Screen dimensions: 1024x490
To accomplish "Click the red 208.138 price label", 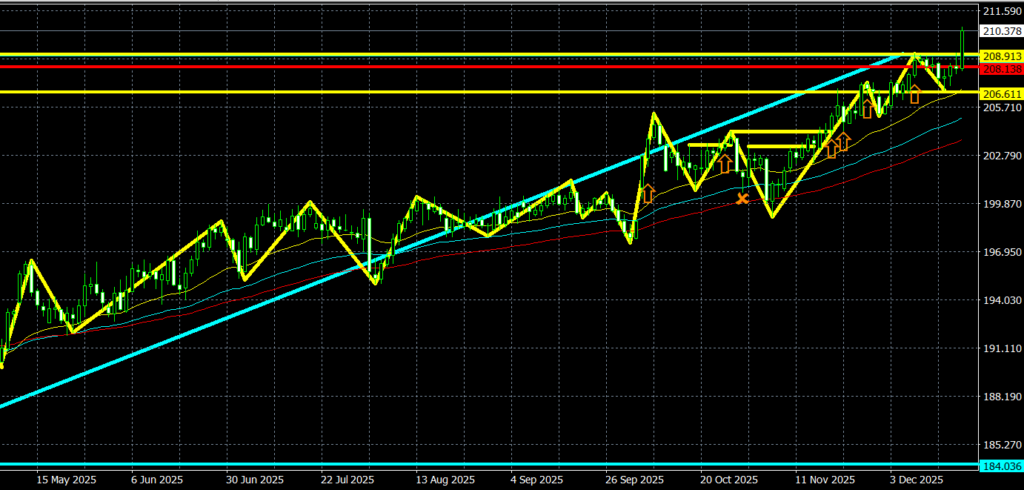I will pos(1001,69).
